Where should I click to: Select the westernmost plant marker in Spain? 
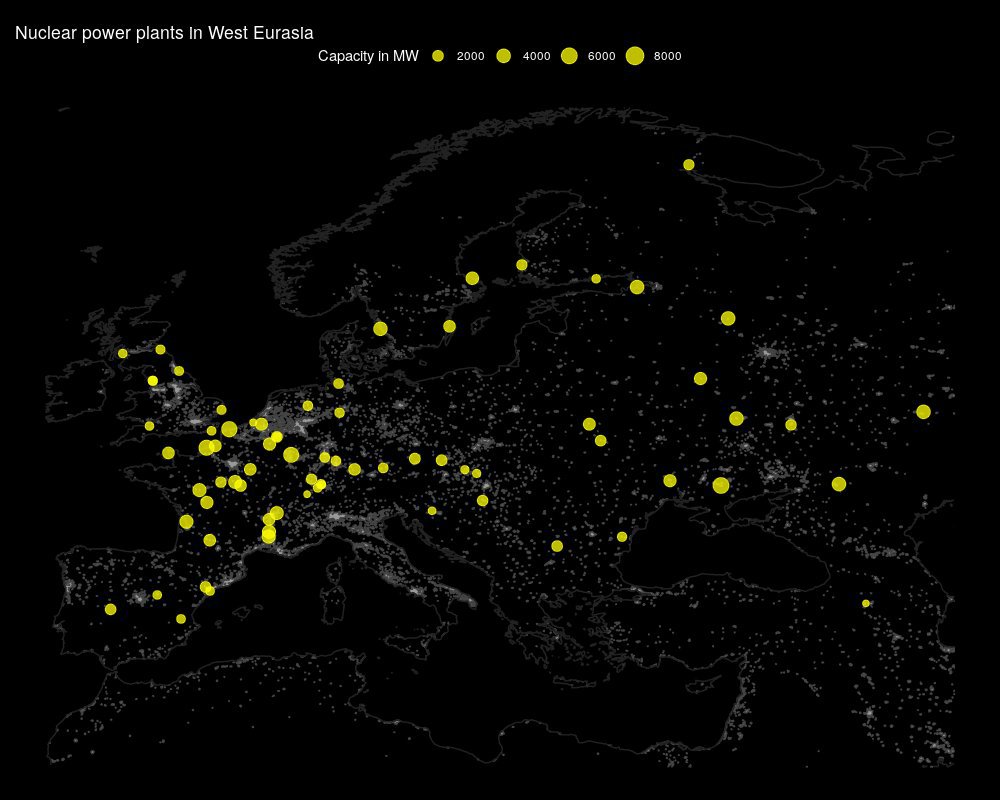point(110,609)
